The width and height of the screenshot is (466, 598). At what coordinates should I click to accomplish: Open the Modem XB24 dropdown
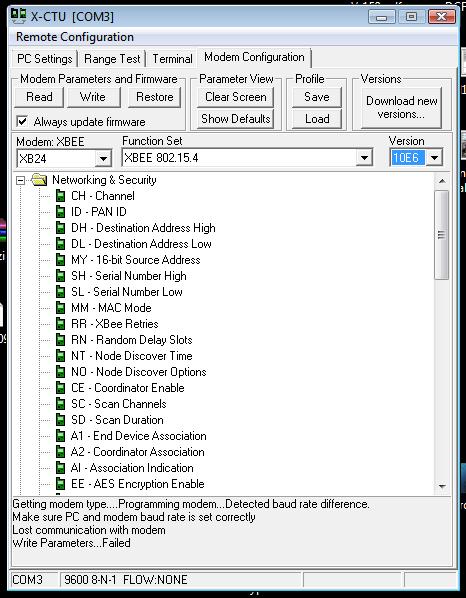point(103,158)
